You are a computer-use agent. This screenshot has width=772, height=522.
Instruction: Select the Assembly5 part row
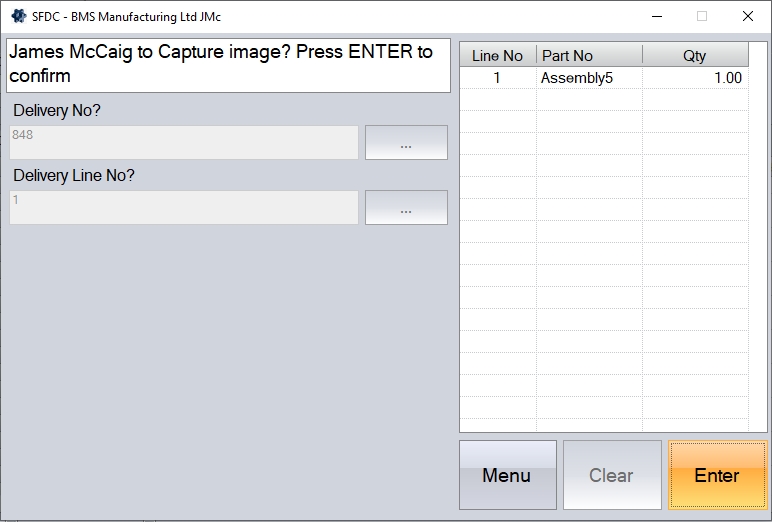[x=589, y=78]
